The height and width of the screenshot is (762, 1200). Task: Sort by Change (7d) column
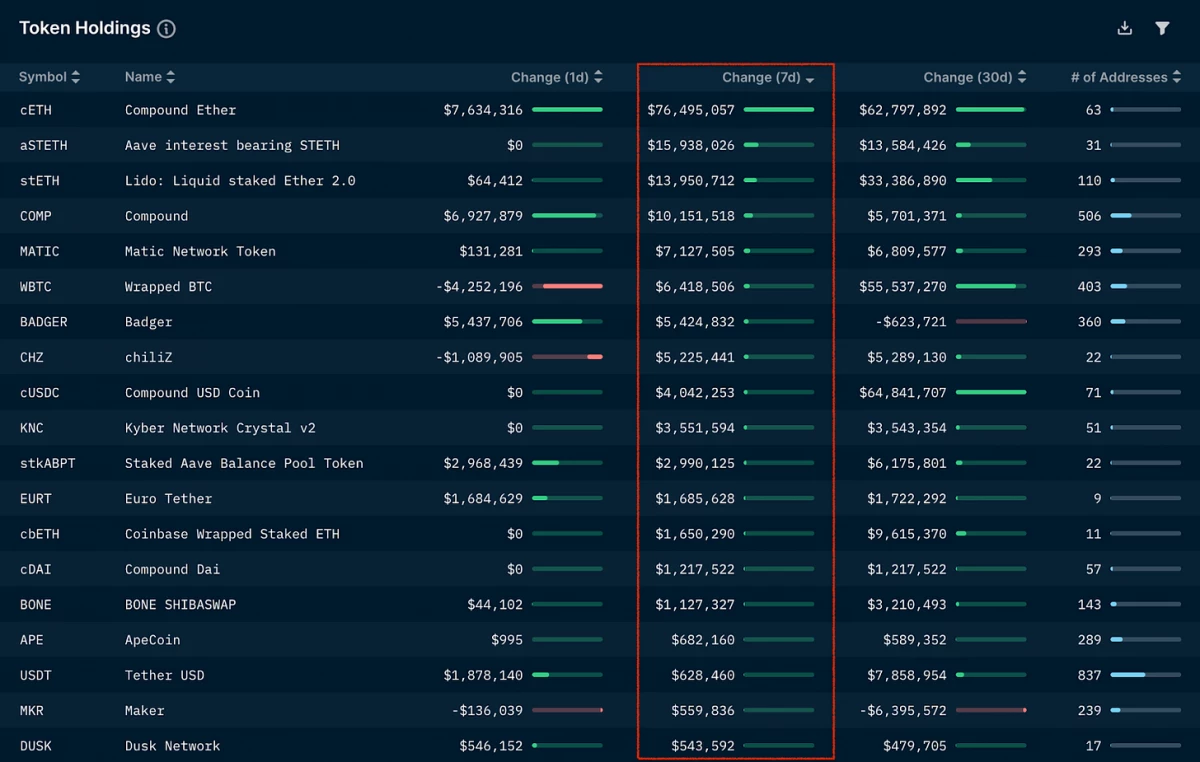(768, 78)
